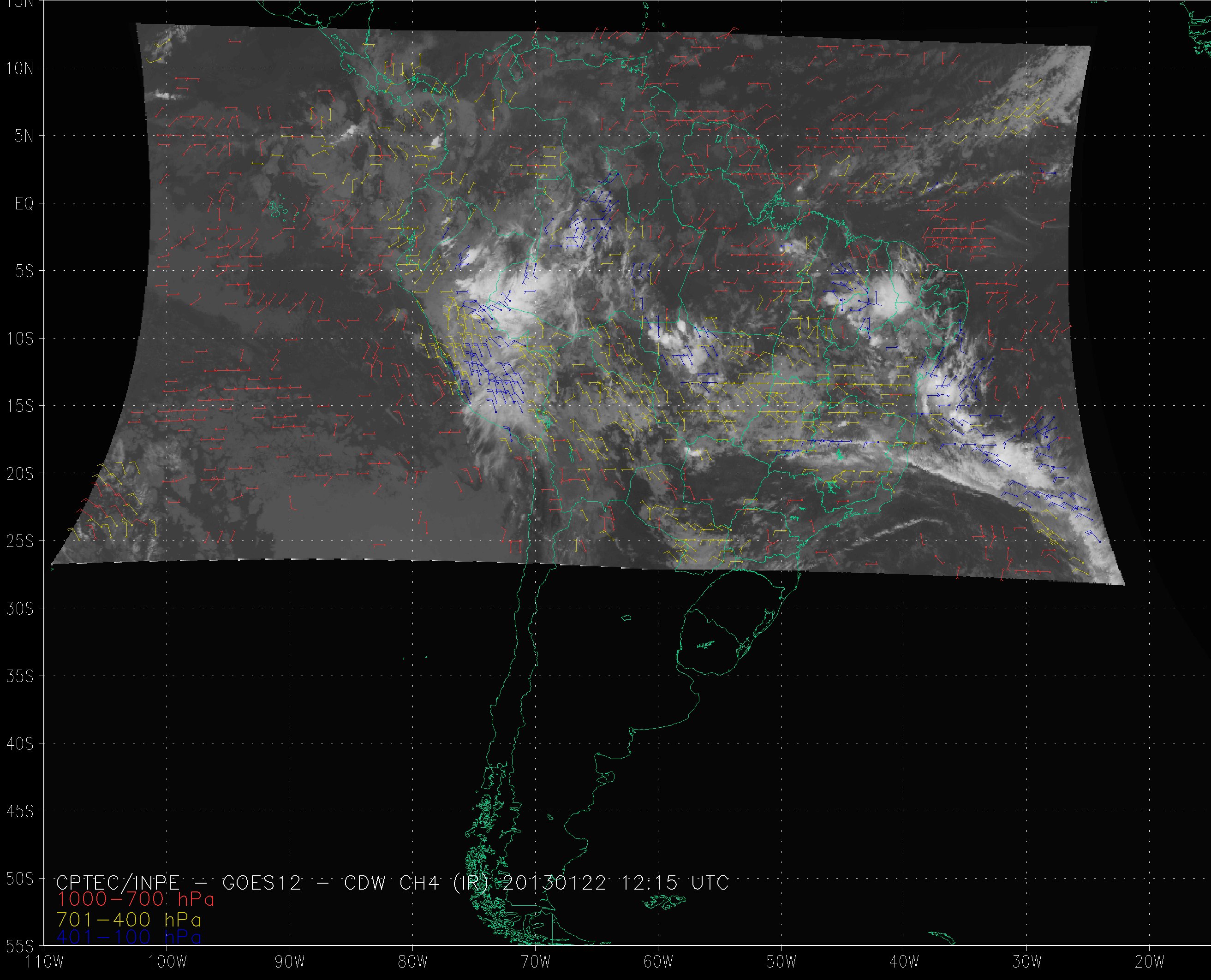Click the 20W longitude axis label

(1150, 962)
